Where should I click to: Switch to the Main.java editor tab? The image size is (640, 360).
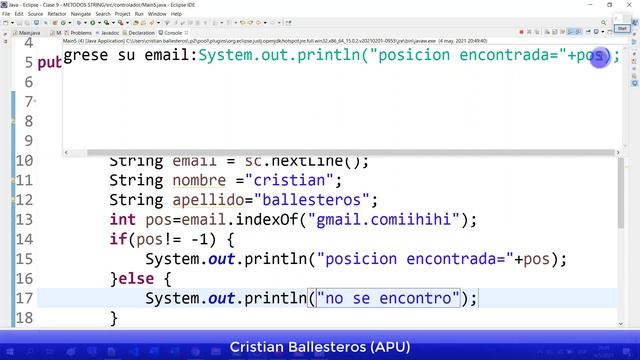pos(27,33)
